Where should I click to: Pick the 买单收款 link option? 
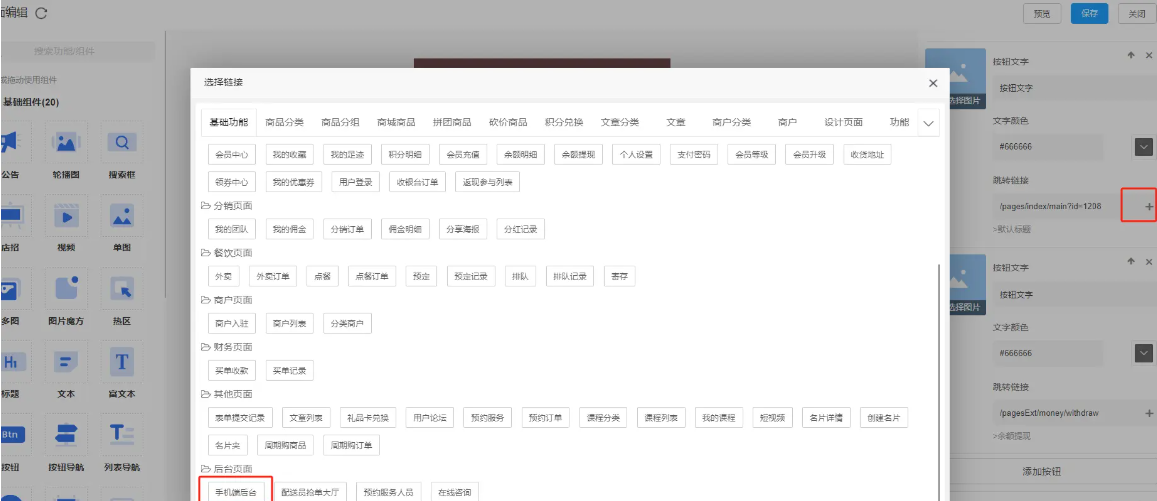(x=232, y=370)
